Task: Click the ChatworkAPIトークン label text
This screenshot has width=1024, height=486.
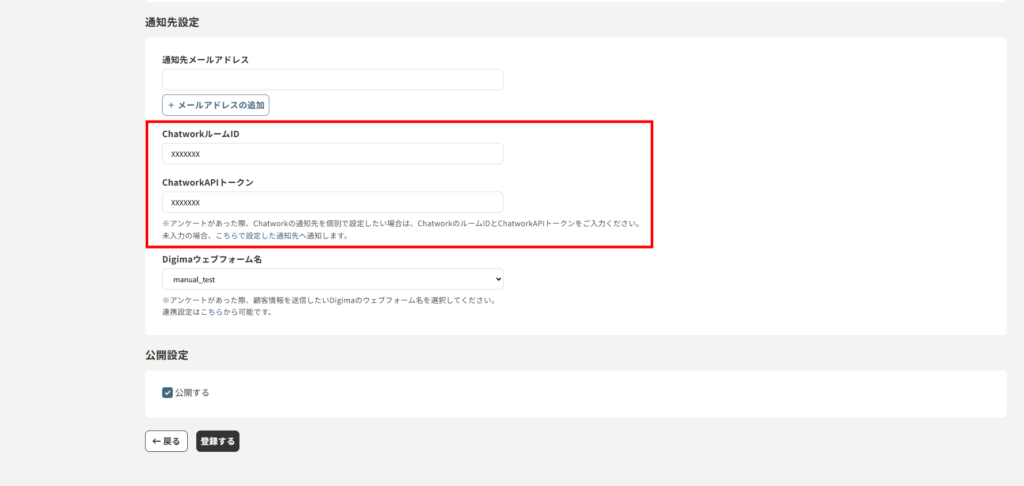Action: [x=208, y=183]
